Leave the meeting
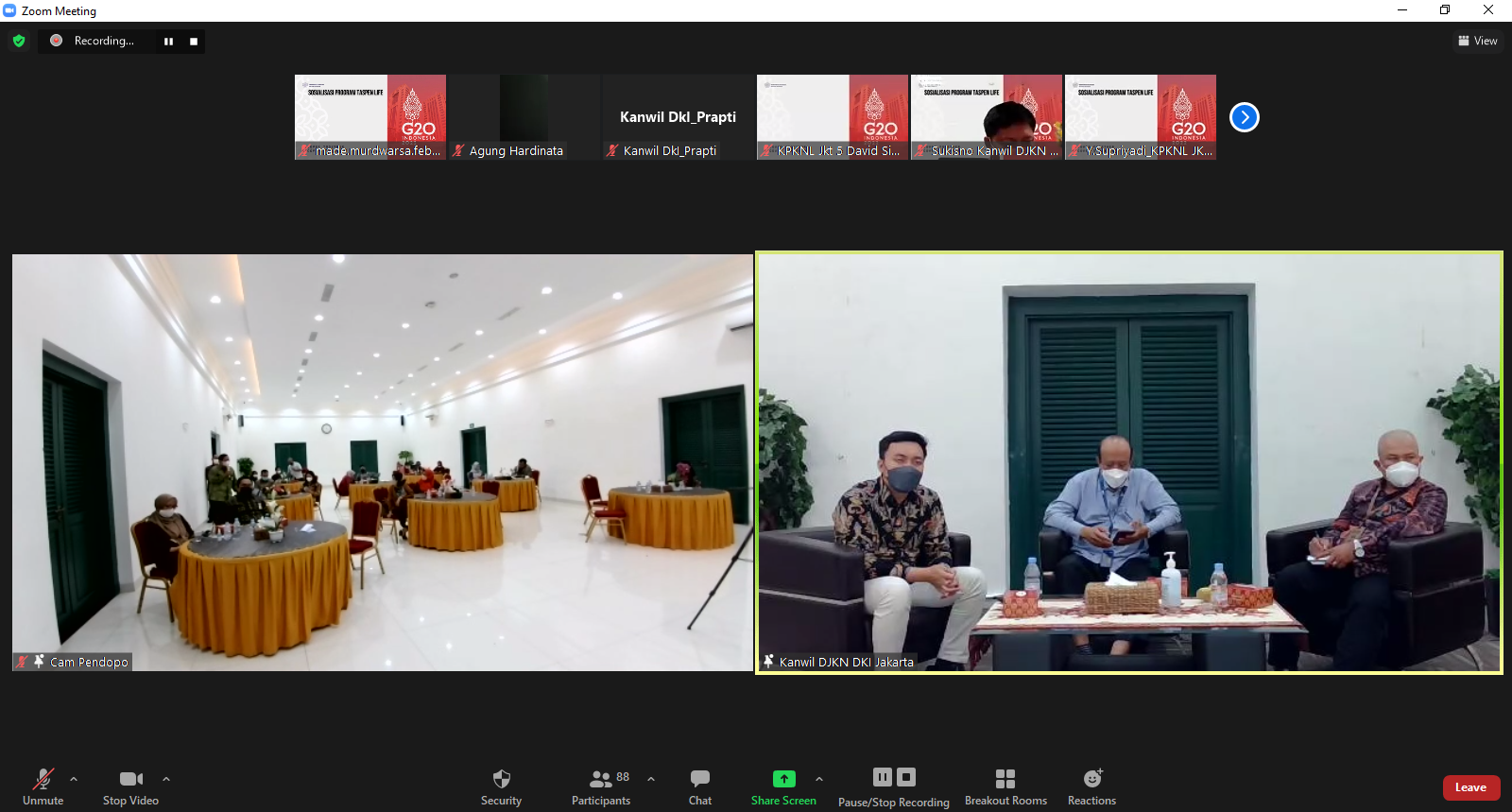 (x=1470, y=787)
